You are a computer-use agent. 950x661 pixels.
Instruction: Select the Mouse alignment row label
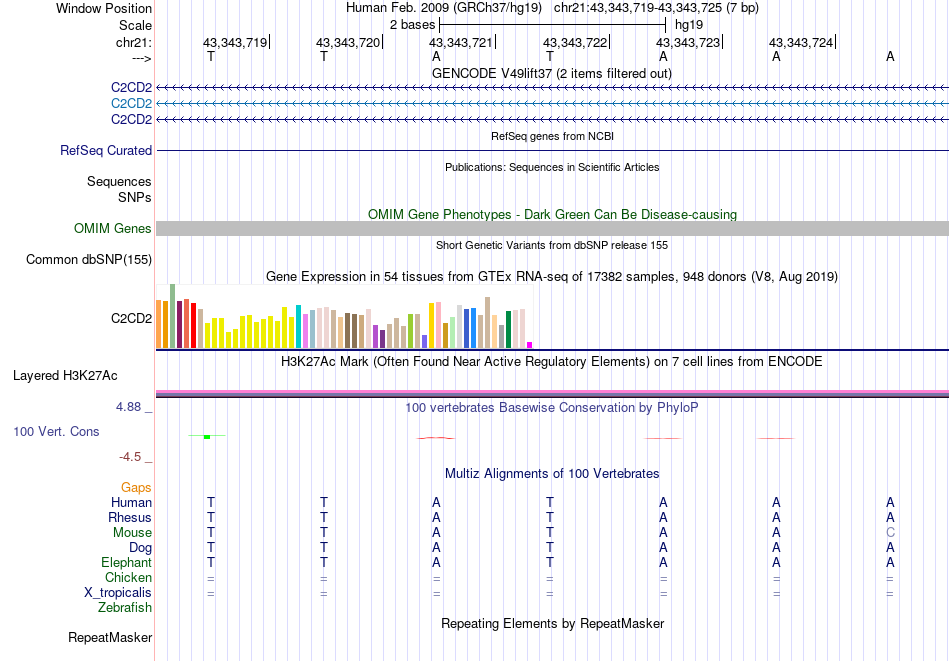pyautogui.click(x=132, y=533)
